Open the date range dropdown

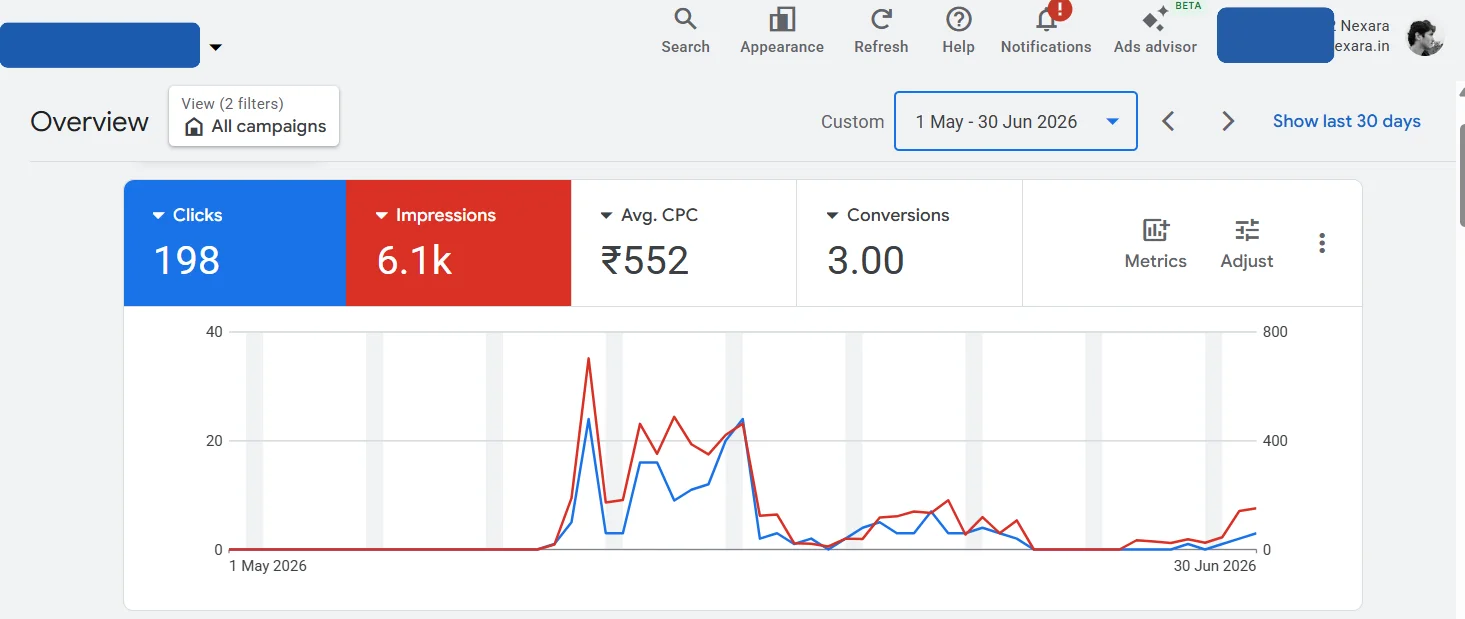coord(1015,121)
